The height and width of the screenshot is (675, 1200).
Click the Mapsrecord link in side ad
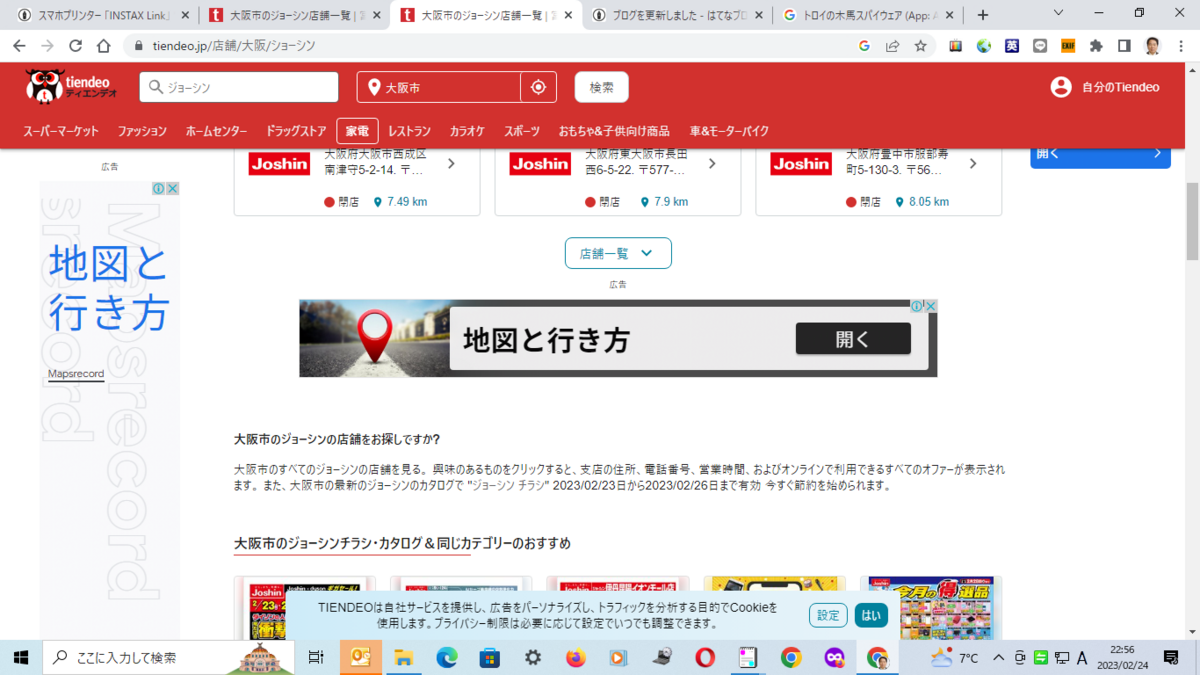tap(76, 374)
